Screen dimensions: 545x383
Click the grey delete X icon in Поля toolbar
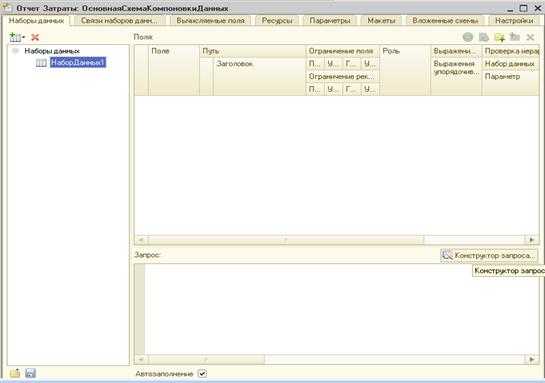click(530, 37)
